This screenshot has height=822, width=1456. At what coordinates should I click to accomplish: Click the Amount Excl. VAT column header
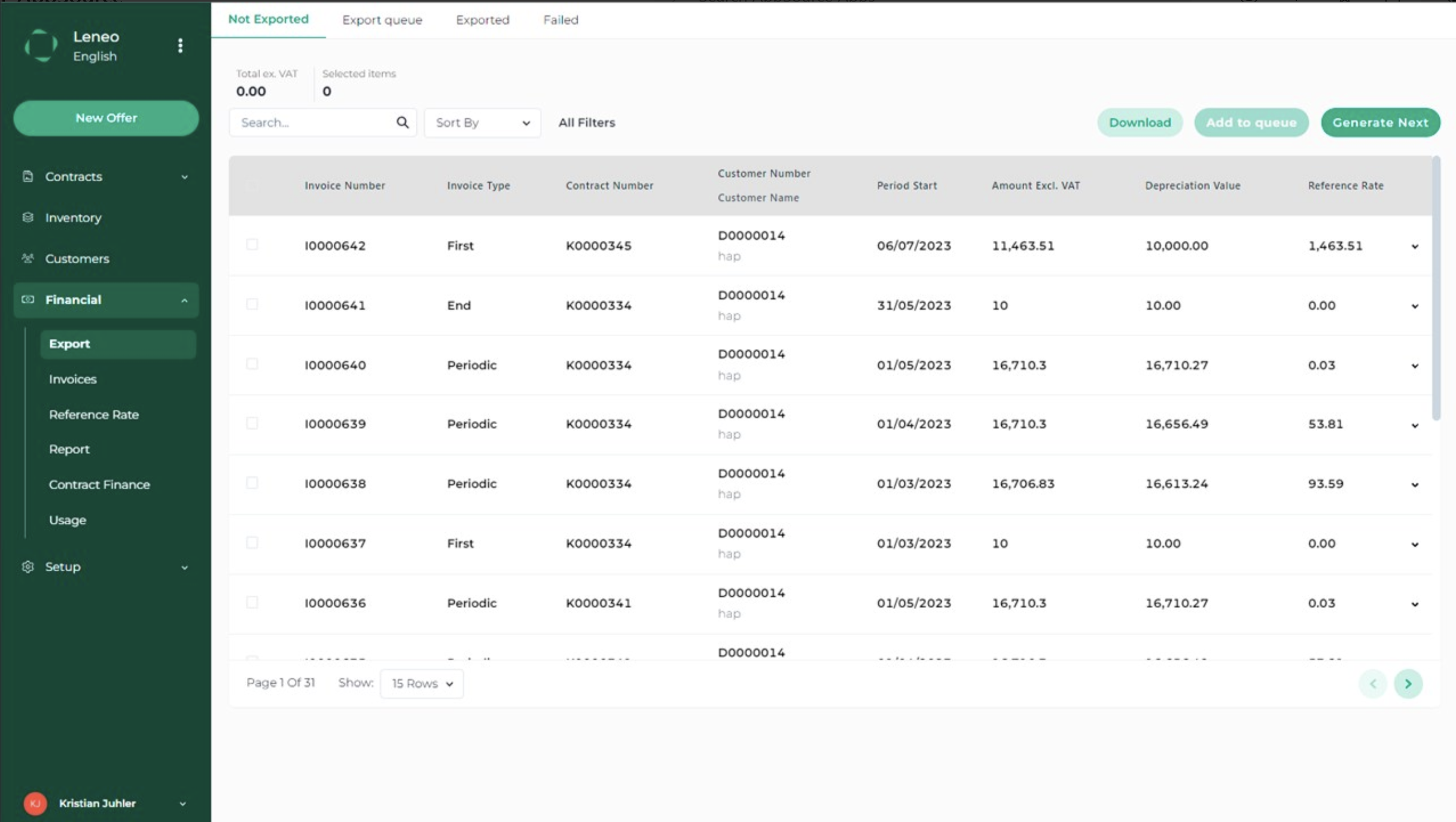pos(1035,185)
